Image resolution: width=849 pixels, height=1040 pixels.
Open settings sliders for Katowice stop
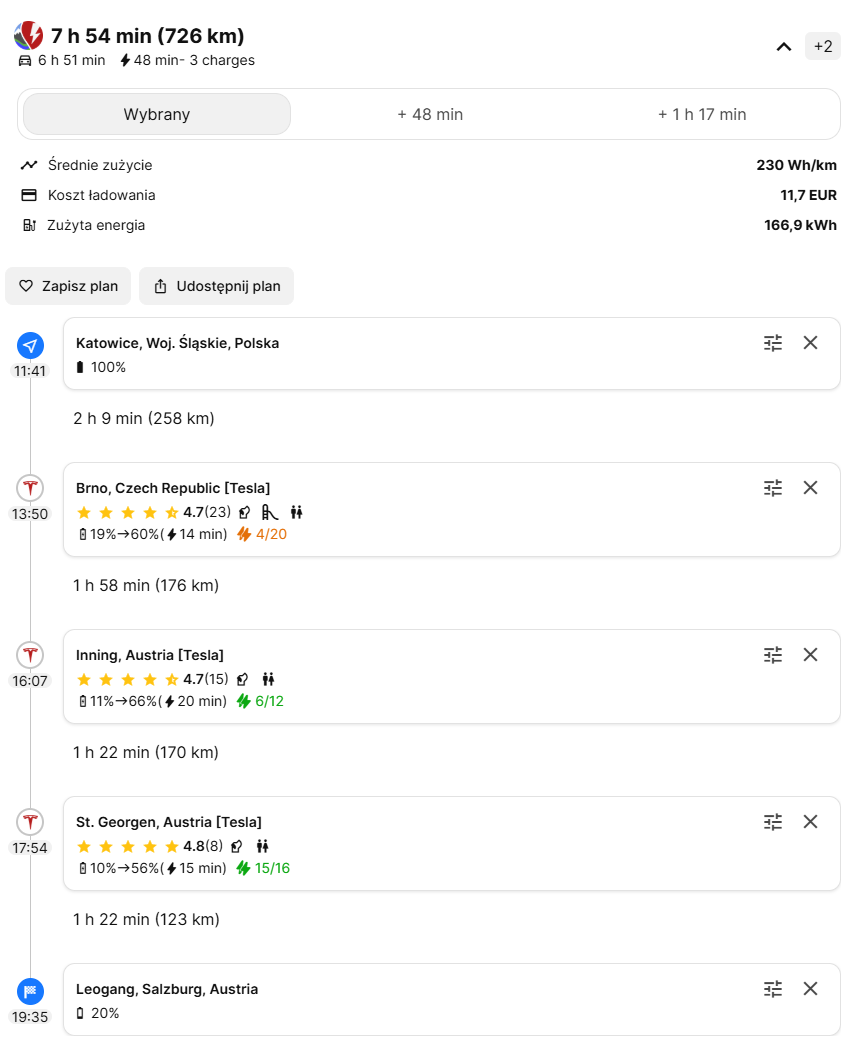773,343
